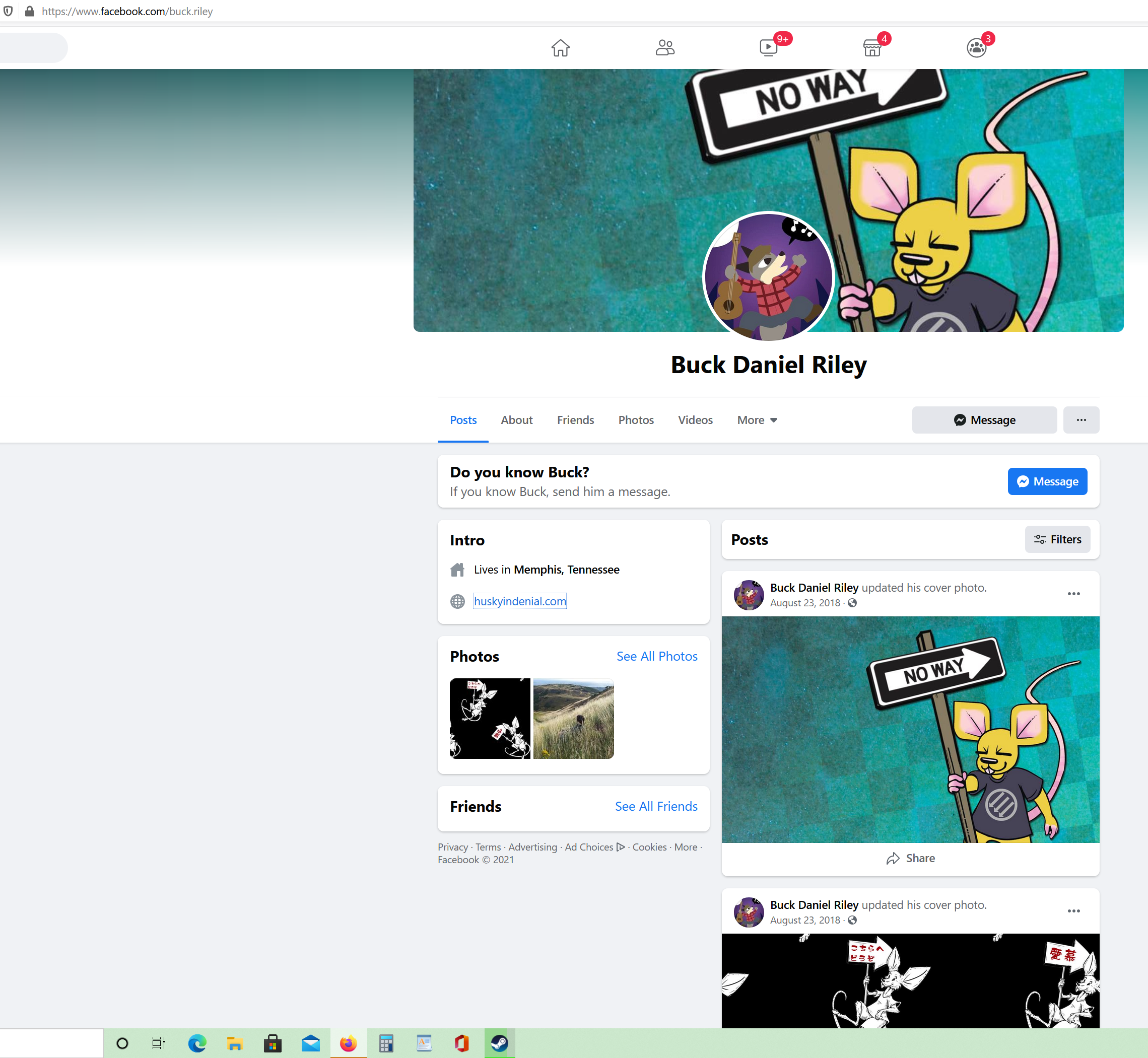Select the Posts tab
Image resolution: width=1148 pixels, height=1058 pixels.
(462, 419)
